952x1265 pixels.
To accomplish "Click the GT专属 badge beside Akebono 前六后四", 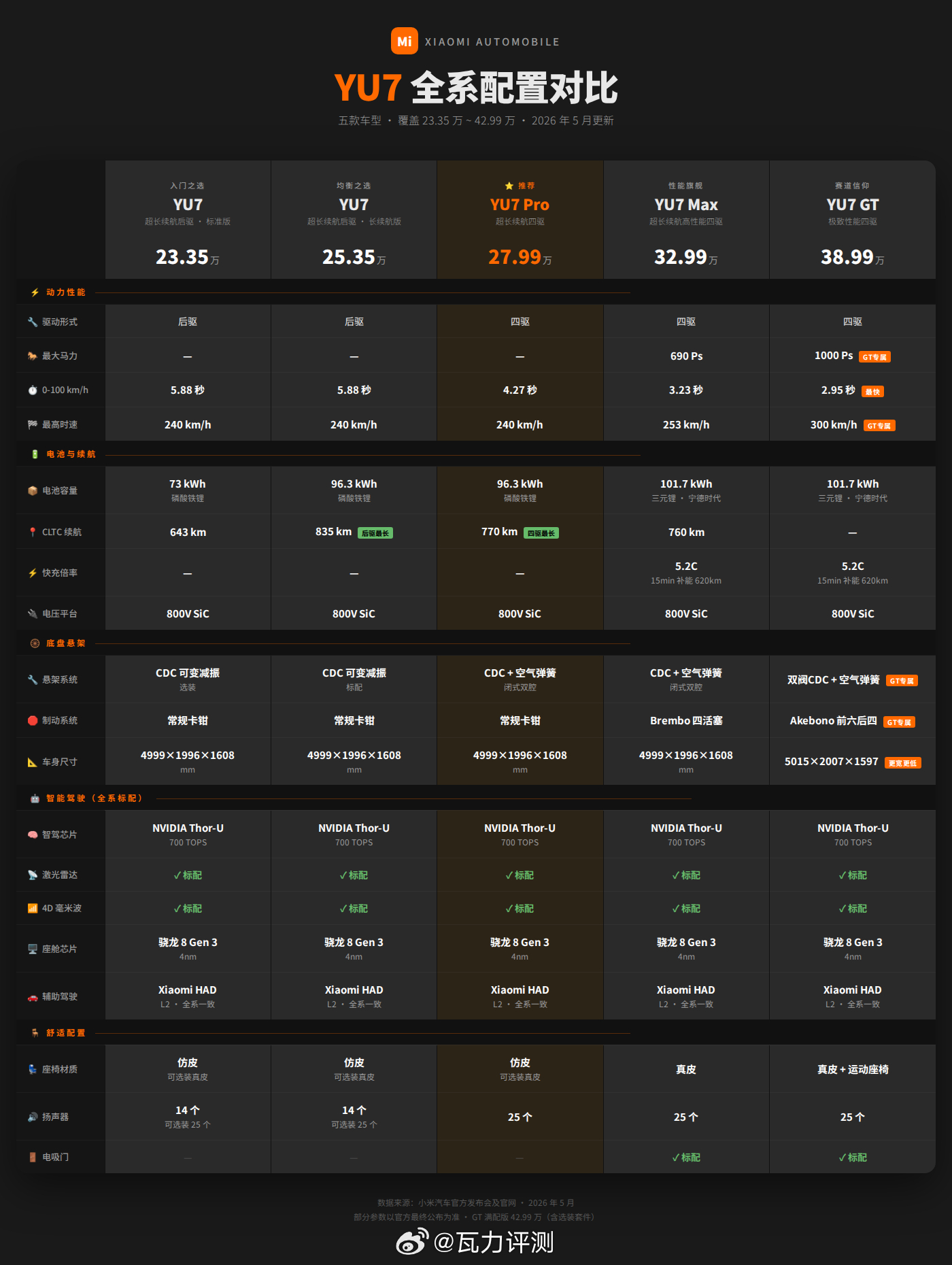I will (899, 722).
